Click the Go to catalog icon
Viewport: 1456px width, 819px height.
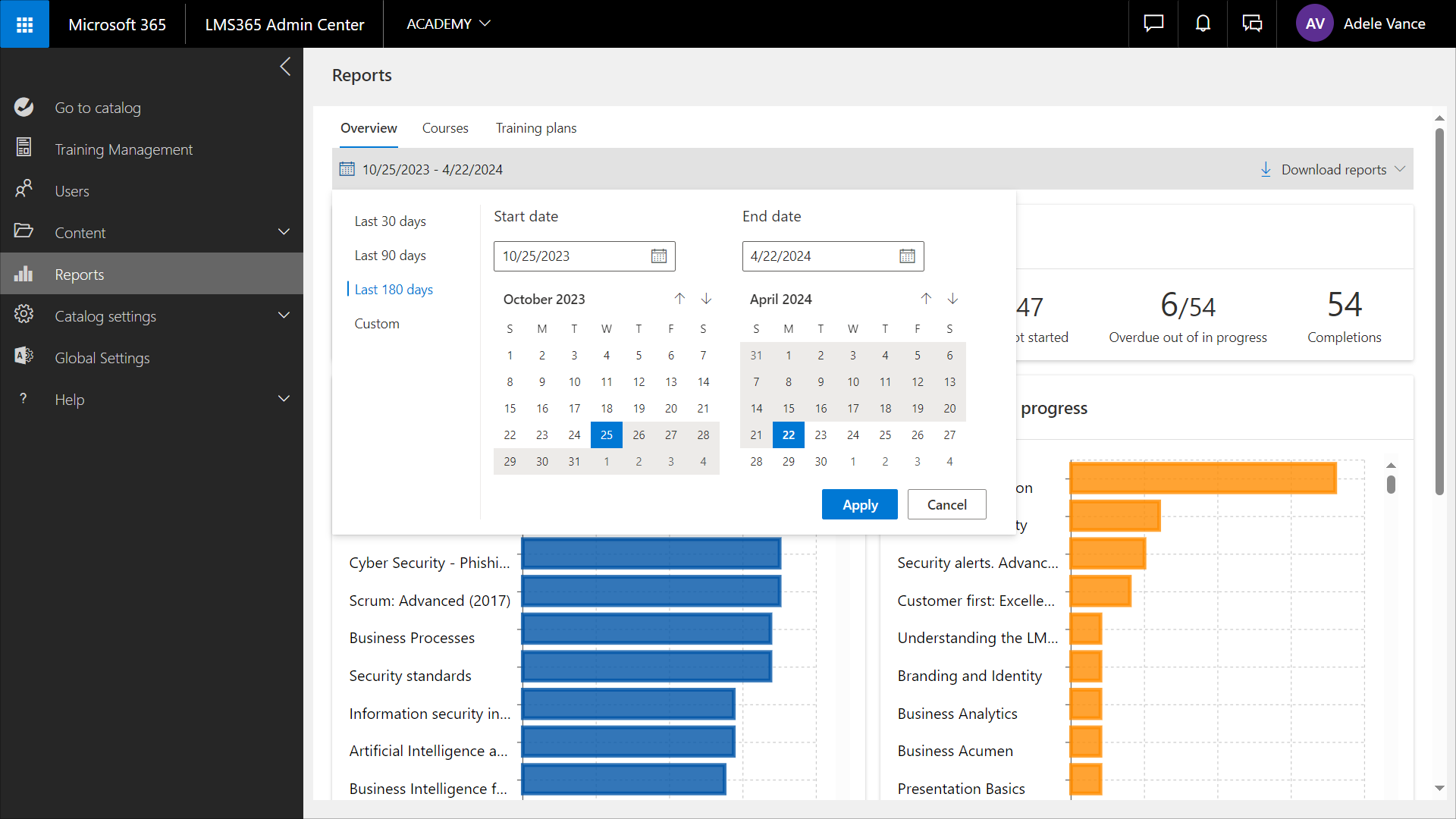[24, 108]
